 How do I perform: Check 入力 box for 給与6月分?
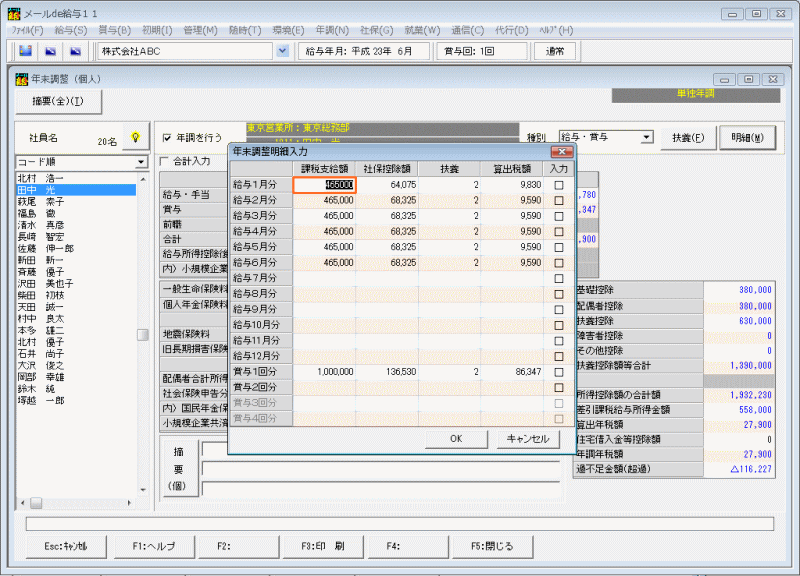(559, 263)
